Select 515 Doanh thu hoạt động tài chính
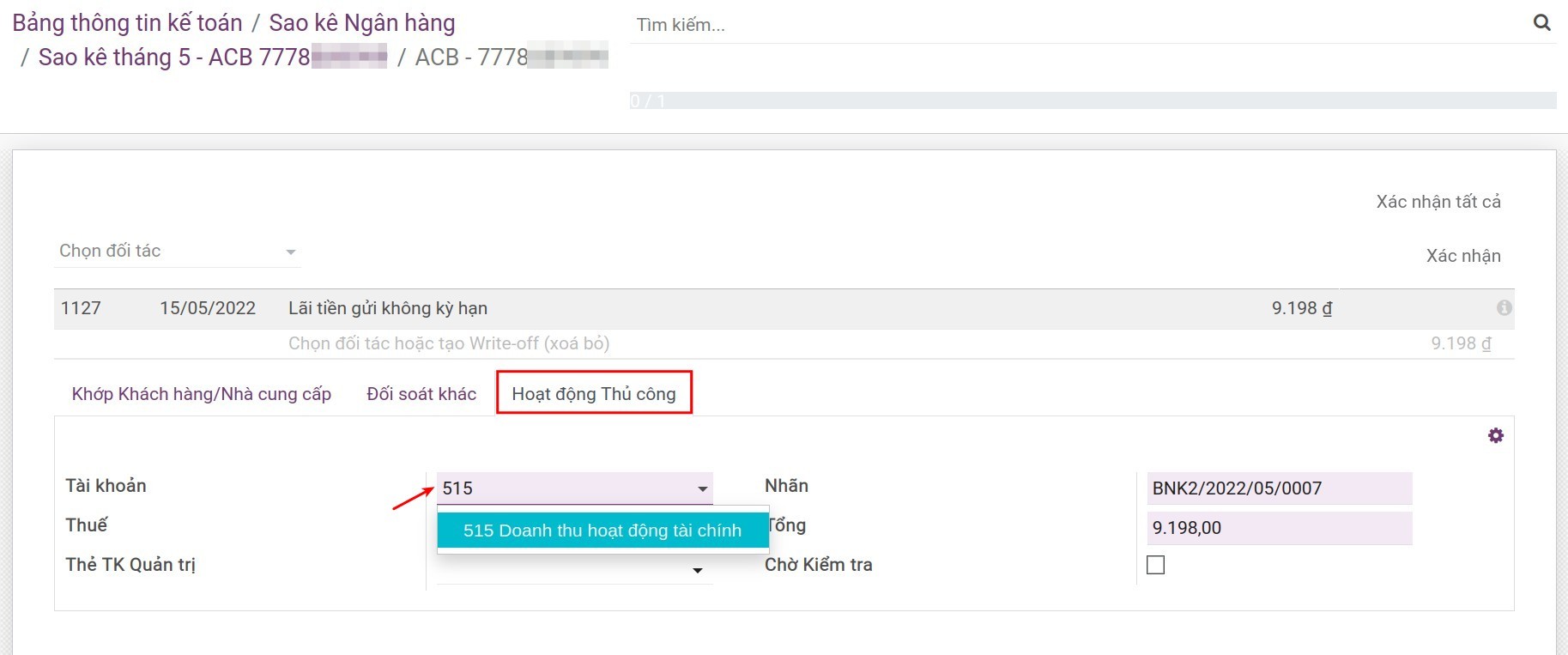 tap(602, 531)
